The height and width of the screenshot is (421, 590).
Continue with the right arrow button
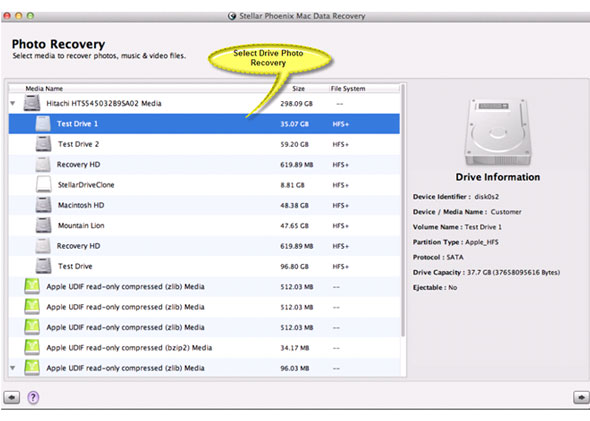pyautogui.click(x=581, y=397)
